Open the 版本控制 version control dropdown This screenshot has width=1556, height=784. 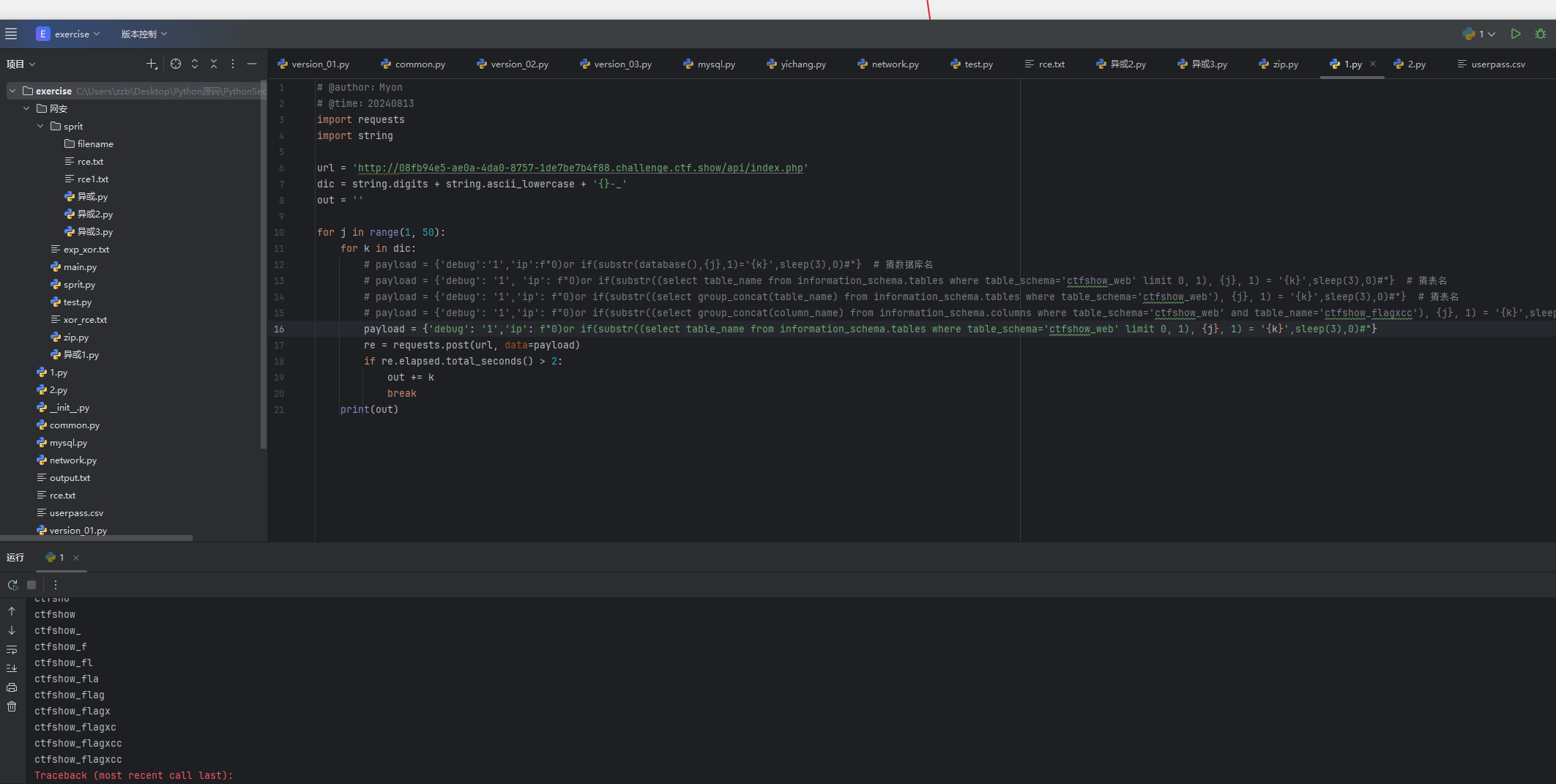point(144,34)
